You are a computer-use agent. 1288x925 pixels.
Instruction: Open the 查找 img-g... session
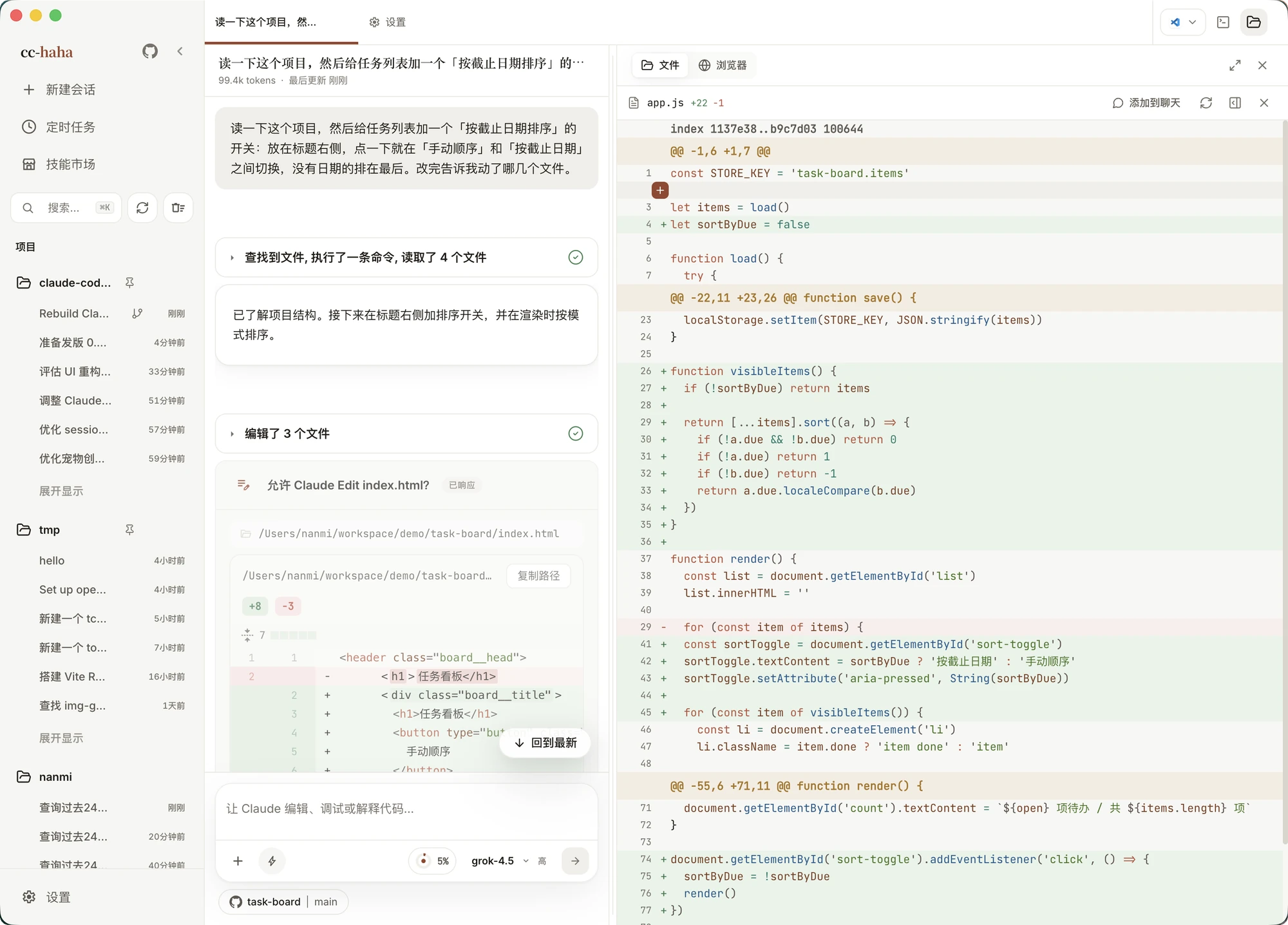[111, 705]
